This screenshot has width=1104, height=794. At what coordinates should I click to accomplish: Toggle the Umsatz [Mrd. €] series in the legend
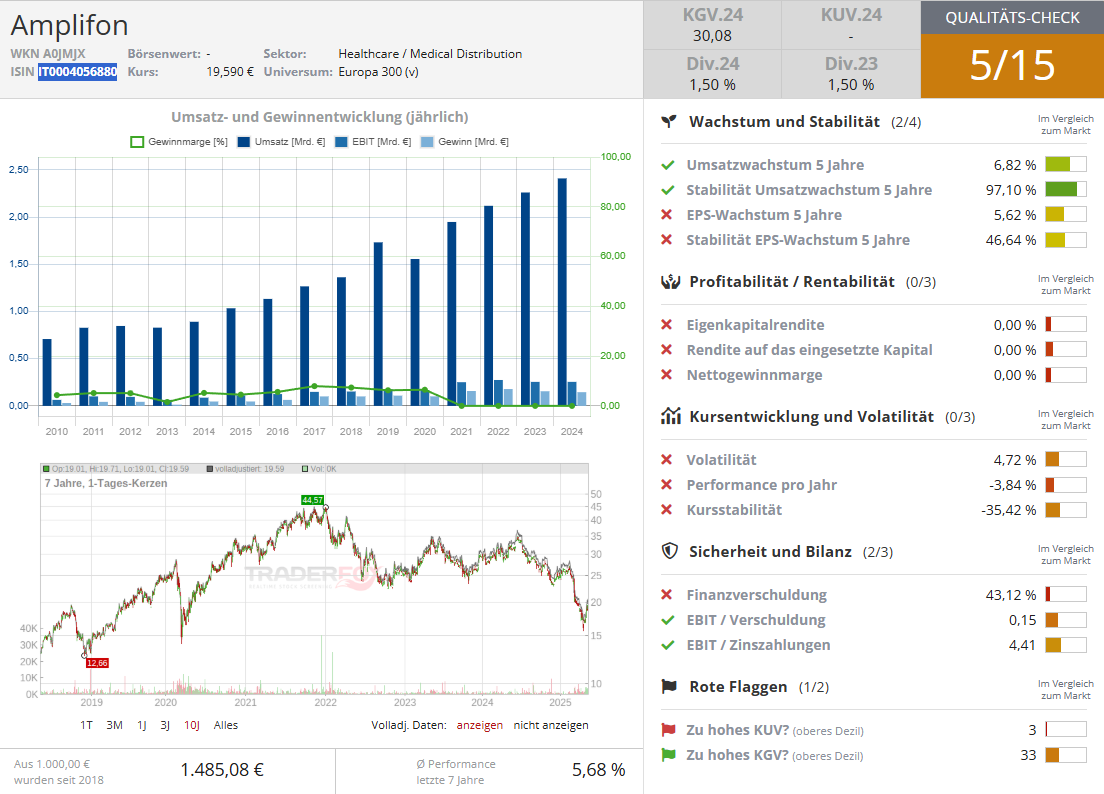tap(281, 142)
